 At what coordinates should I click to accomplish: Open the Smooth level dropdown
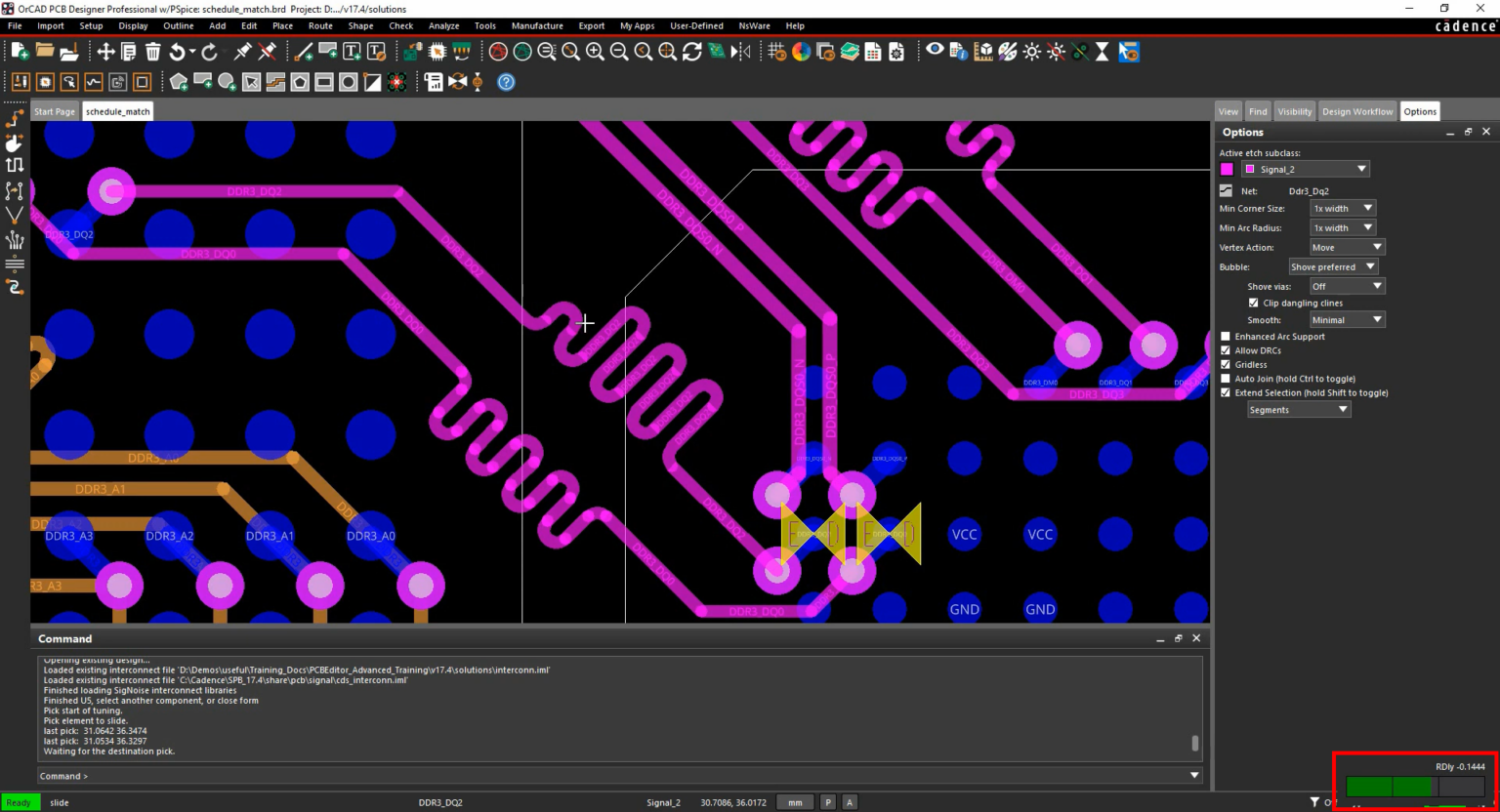(1347, 319)
